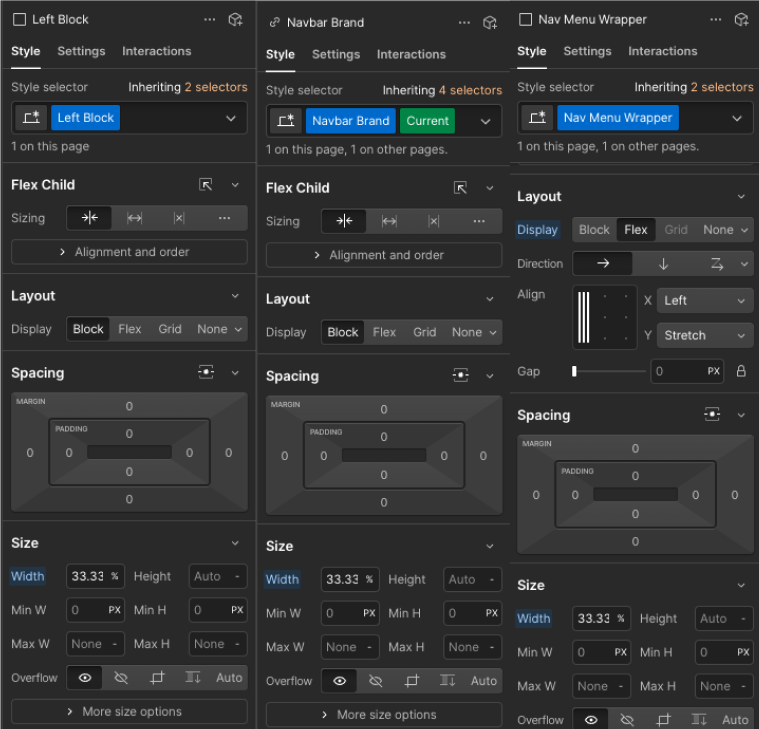Select grow sizing in Left Block Flex Child
The height and width of the screenshot is (729, 759).
tap(134, 218)
